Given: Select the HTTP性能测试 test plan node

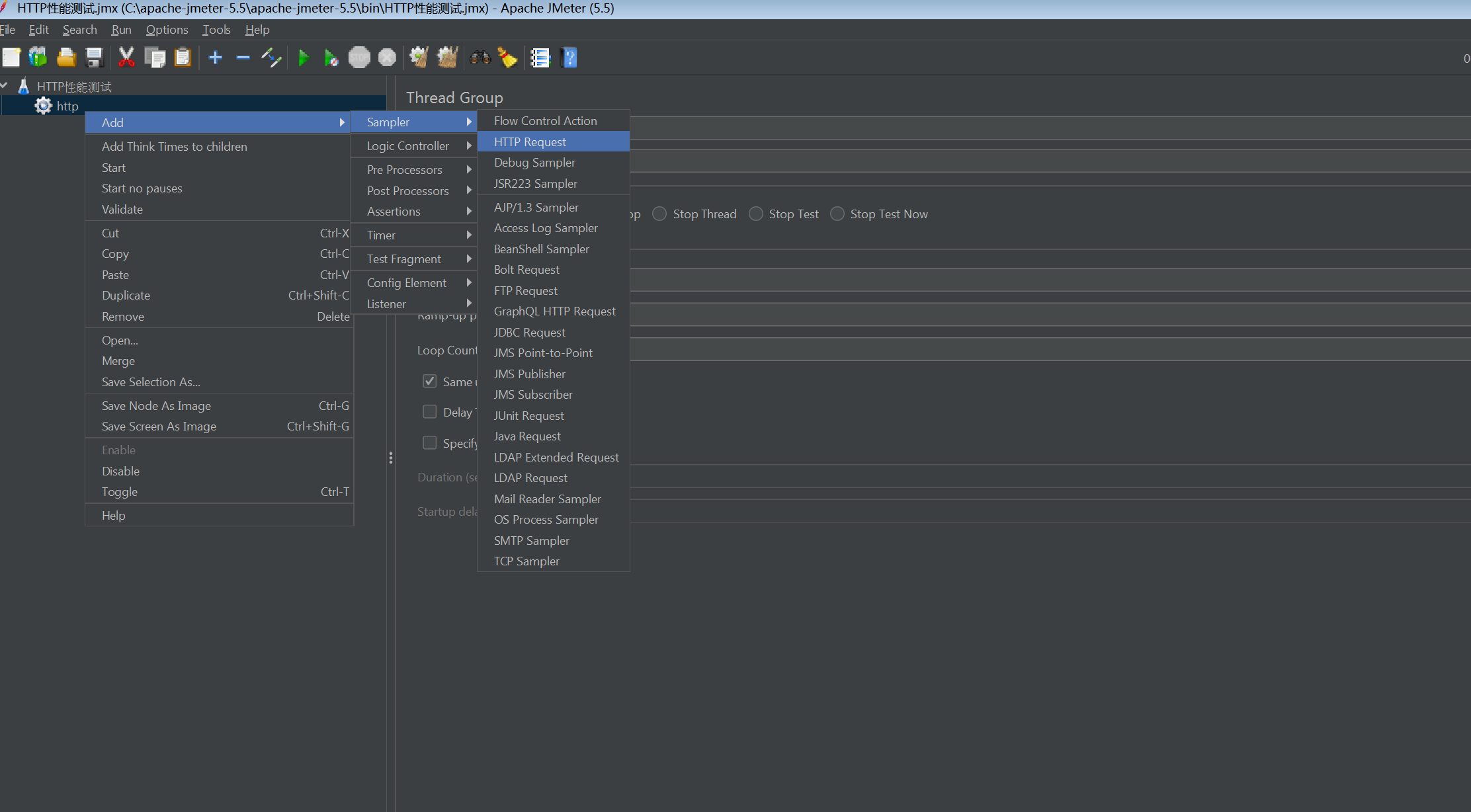Looking at the screenshot, I should [x=74, y=87].
